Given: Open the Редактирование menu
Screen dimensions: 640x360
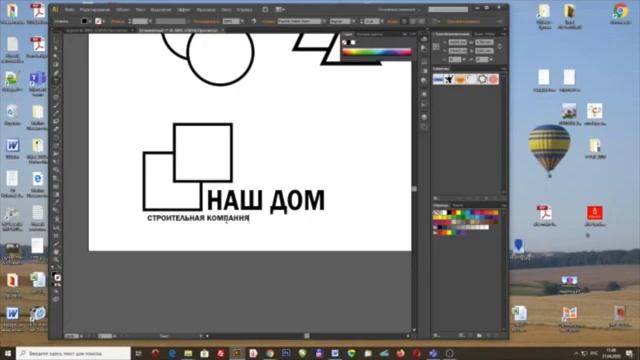Looking at the screenshot, I should click(95, 10).
